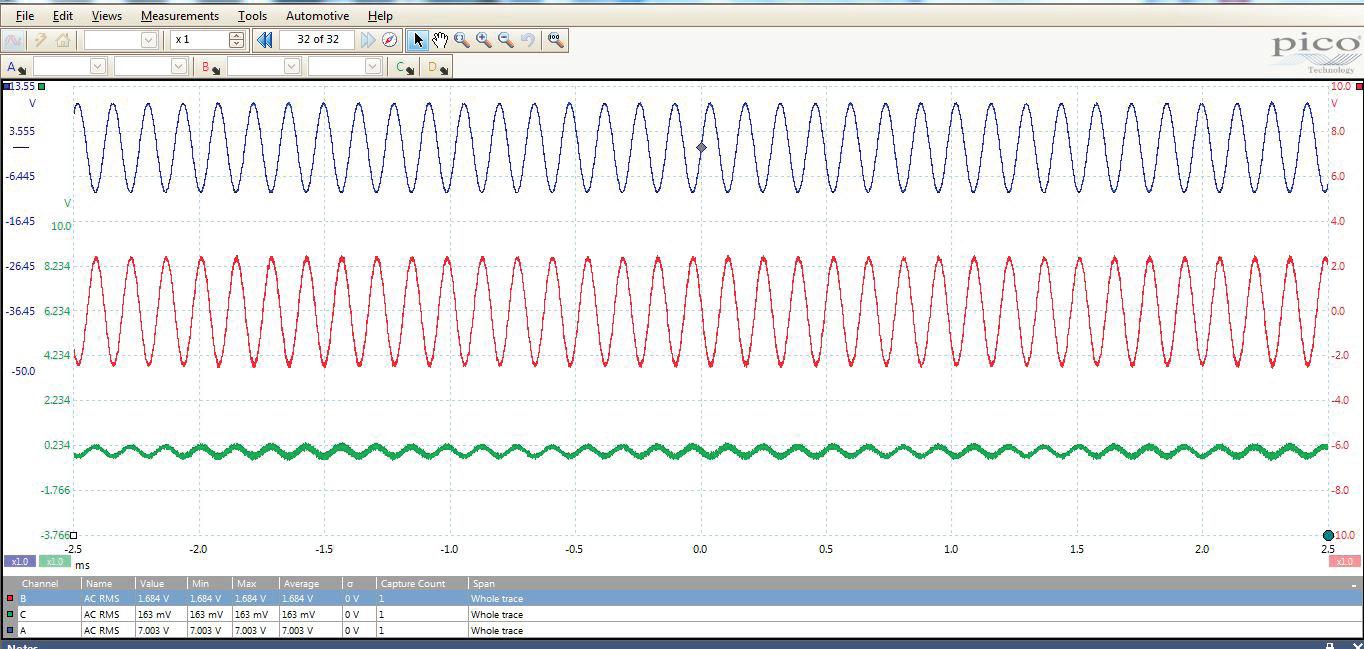Select the window zoom tool
Viewport: 1364px width, 649px height.
pyautogui.click(x=462, y=40)
